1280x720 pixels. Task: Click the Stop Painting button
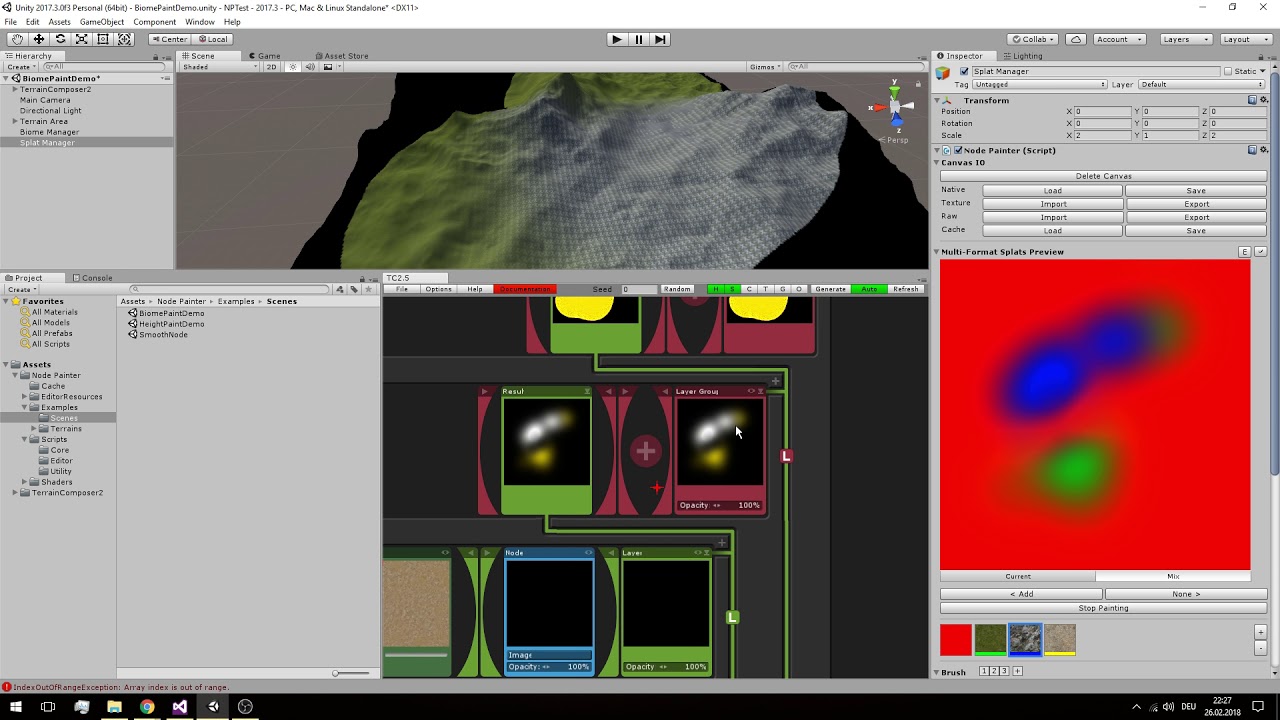(x=1104, y=608)
